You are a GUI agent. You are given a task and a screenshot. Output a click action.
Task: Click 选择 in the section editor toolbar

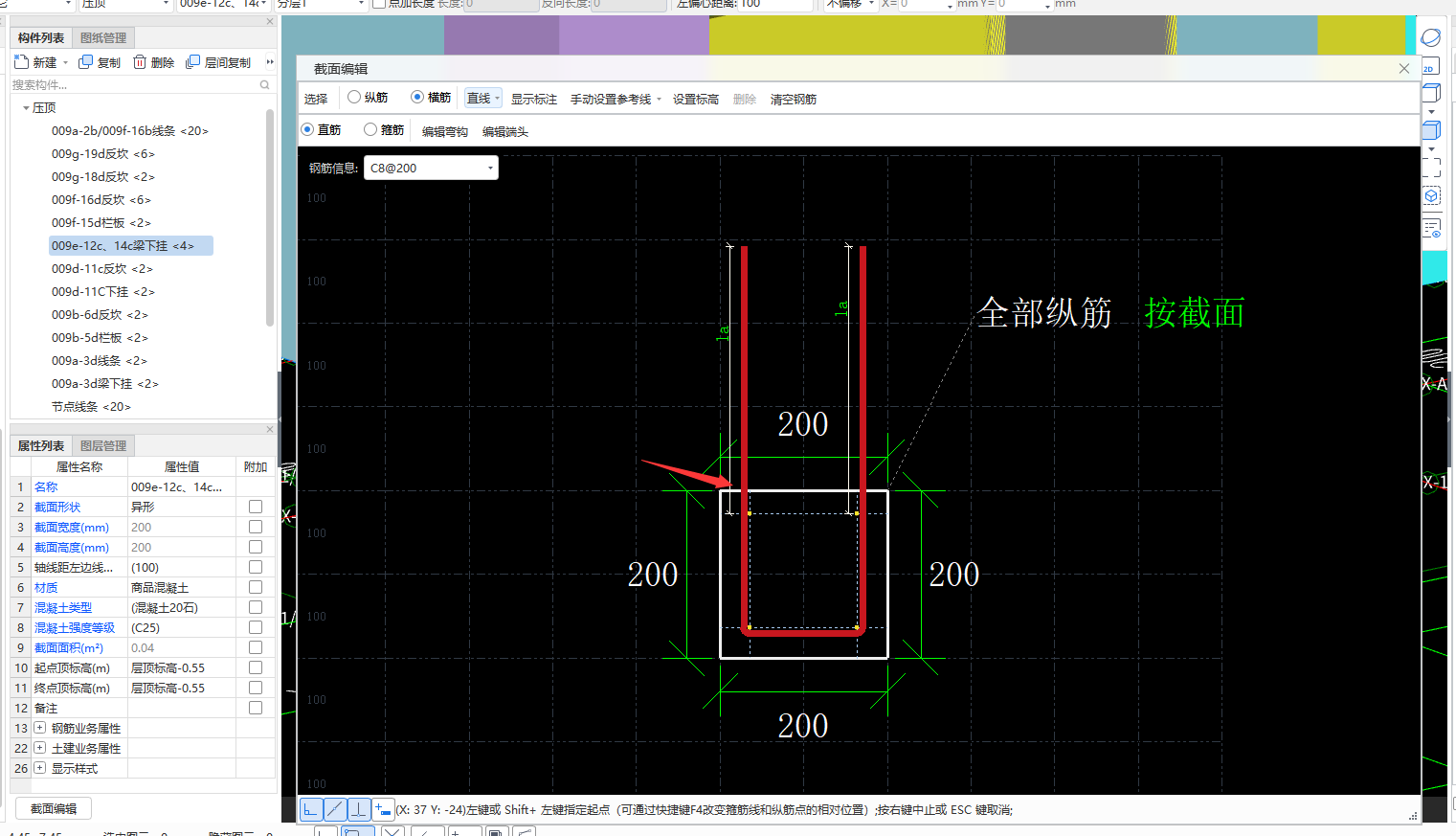coord(316,99)
